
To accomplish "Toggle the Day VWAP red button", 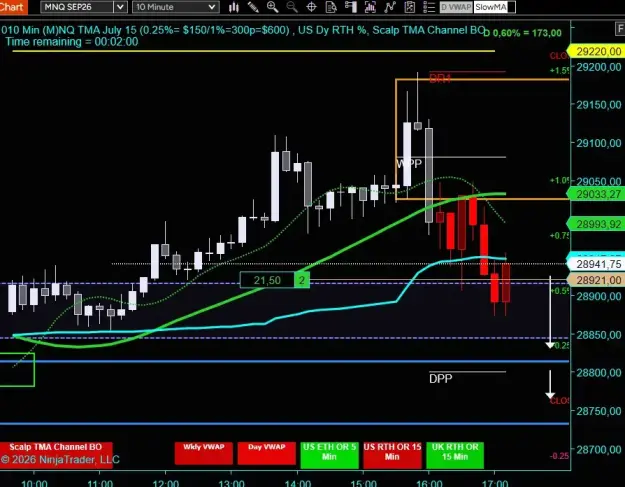I will coord(267,453).
